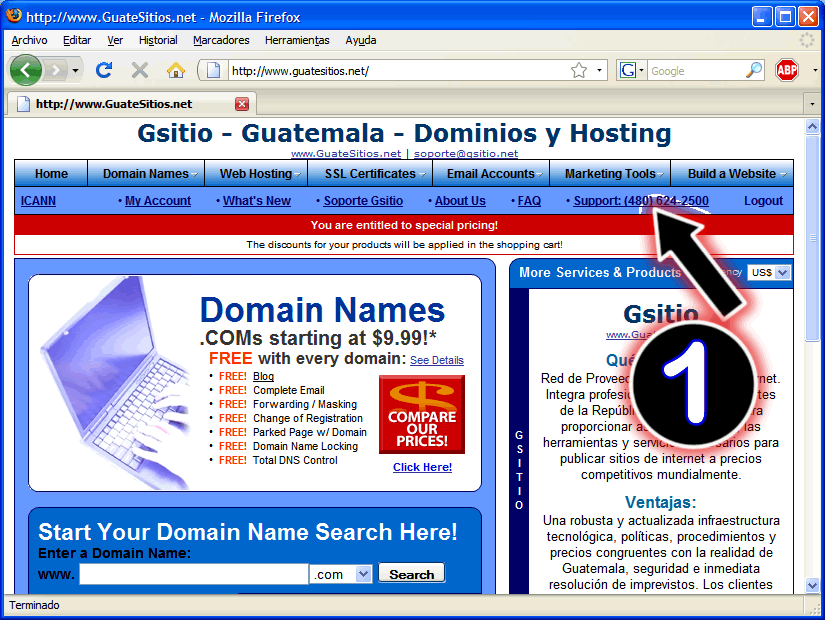
Task: Click the Support: (480) 624-2500 link
Action: 641,201
